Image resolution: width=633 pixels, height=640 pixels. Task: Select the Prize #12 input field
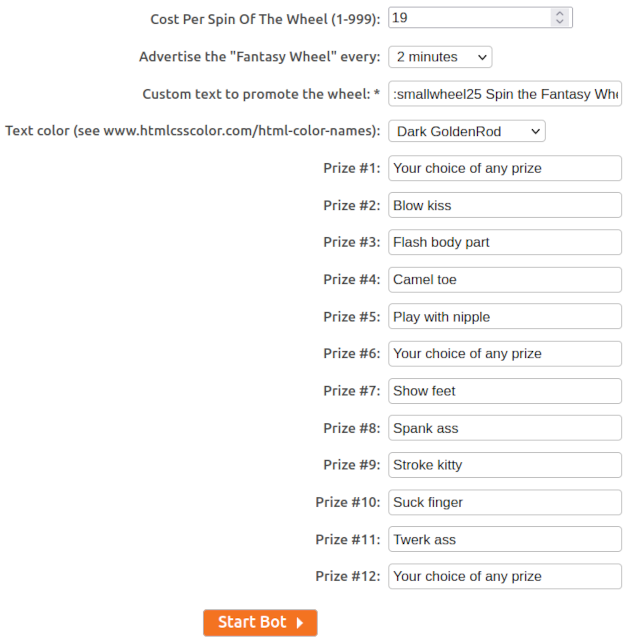pos(505,576)
